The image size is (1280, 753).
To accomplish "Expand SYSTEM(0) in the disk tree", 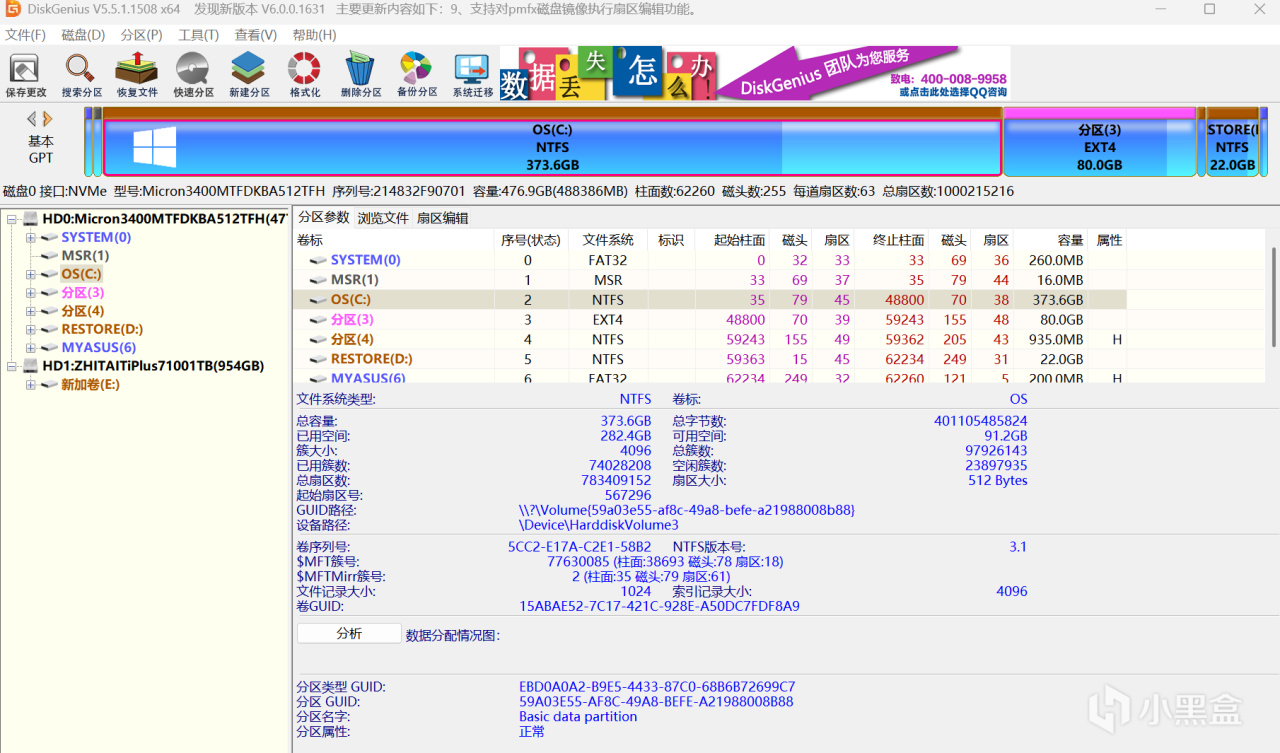I will (x=31, y=237).
